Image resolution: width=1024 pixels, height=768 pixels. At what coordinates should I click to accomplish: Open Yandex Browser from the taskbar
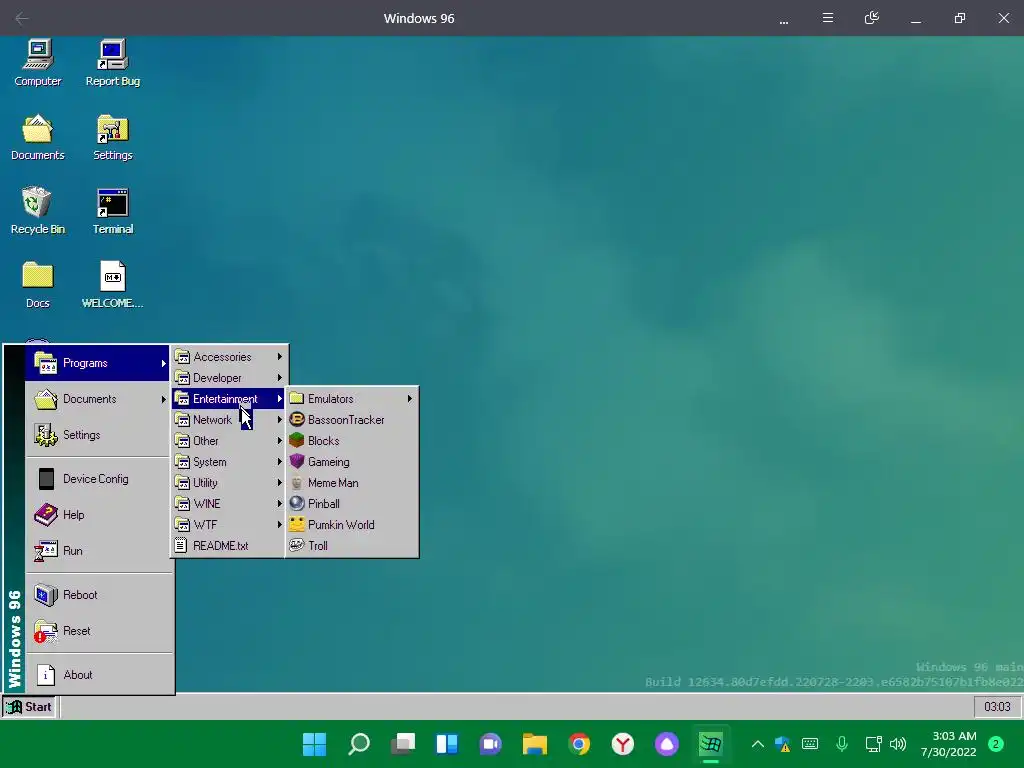[x=622, y=744]
